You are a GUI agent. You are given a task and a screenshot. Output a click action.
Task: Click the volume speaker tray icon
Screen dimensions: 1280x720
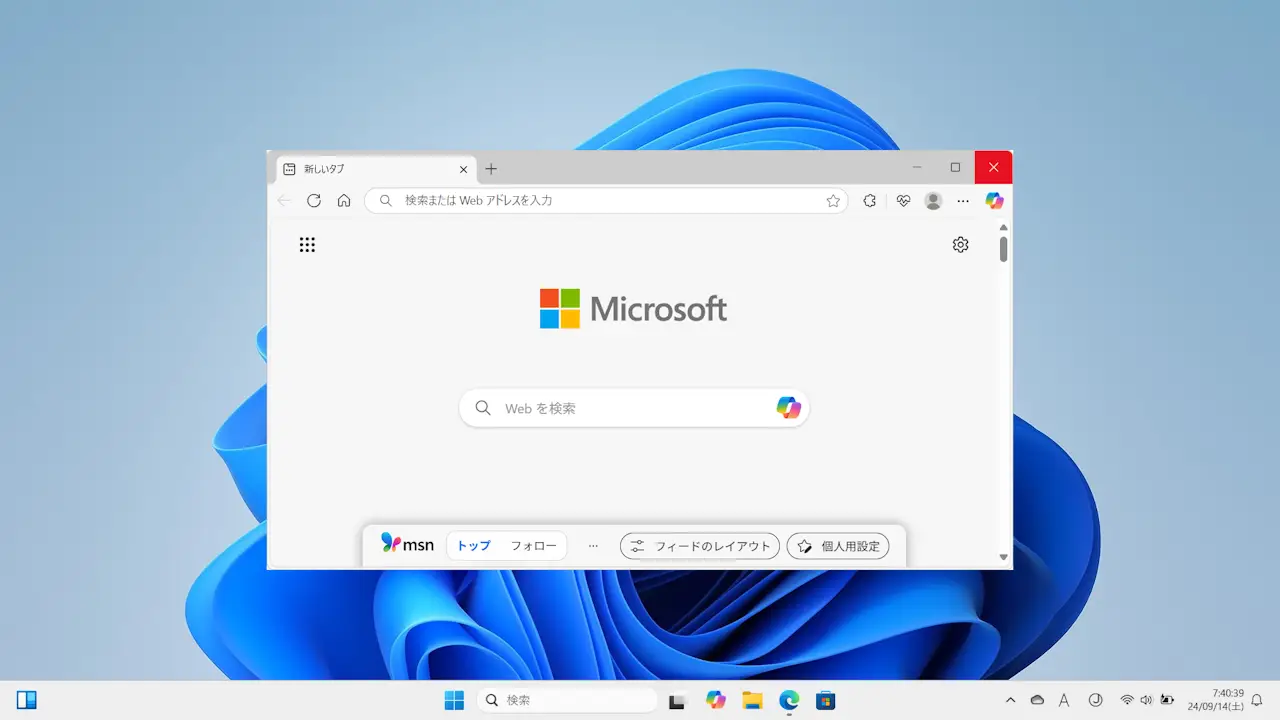(x=1146, y=700)
